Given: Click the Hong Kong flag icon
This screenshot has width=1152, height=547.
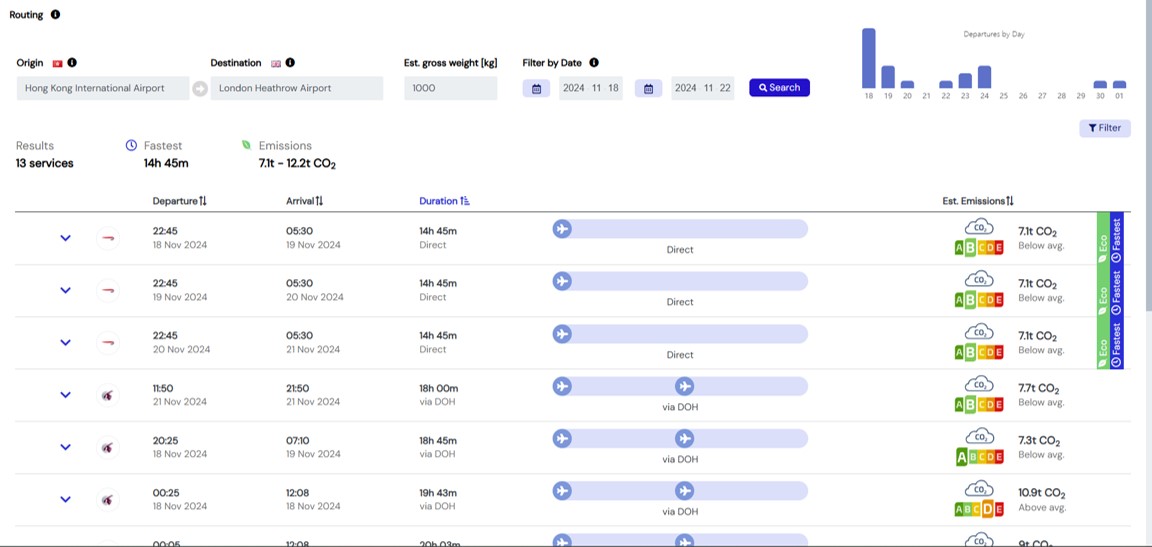Looking at the screenshot, I should 57,64.
